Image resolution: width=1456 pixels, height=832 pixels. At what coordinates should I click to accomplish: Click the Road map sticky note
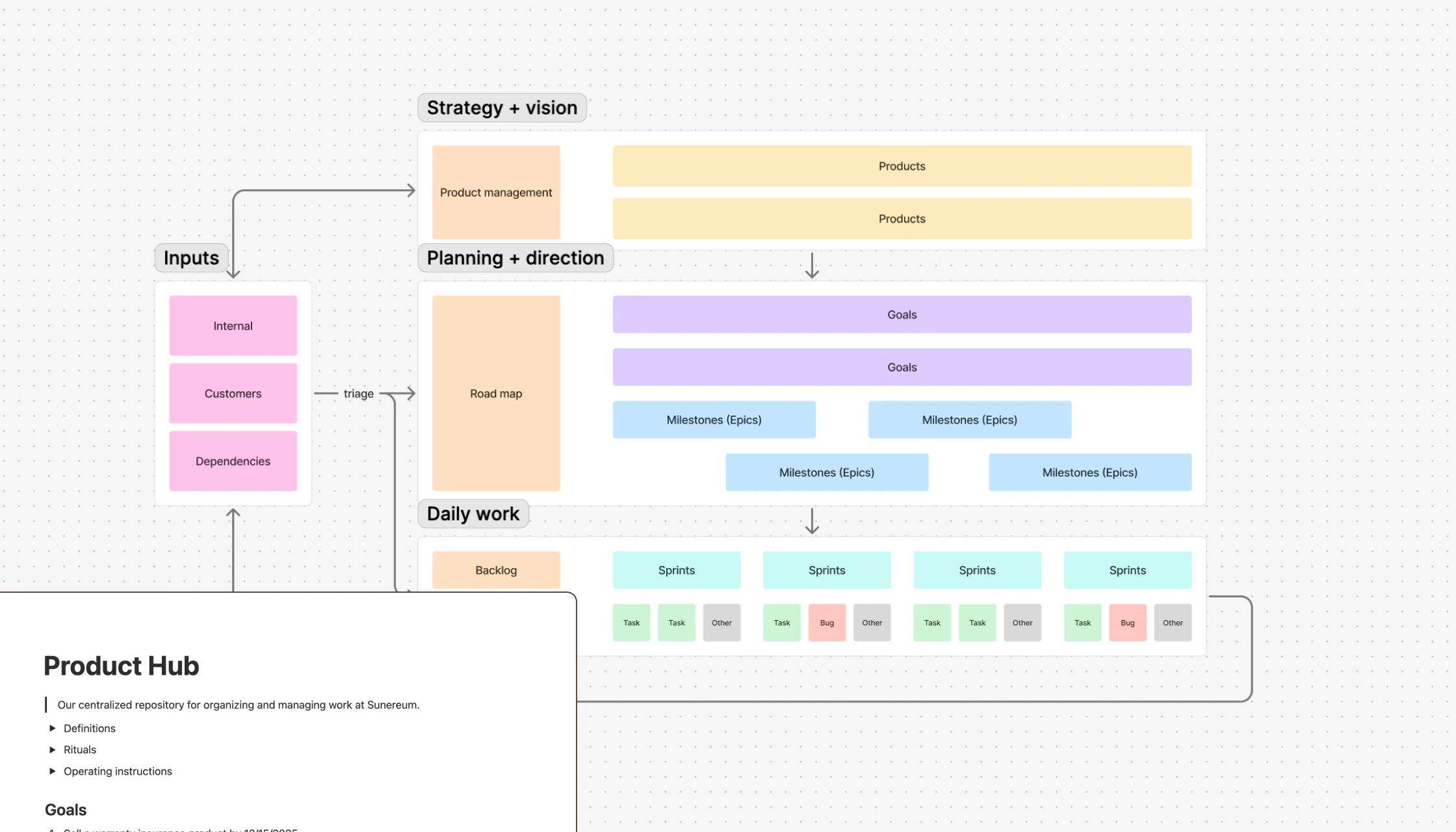[x=496, y=393]
